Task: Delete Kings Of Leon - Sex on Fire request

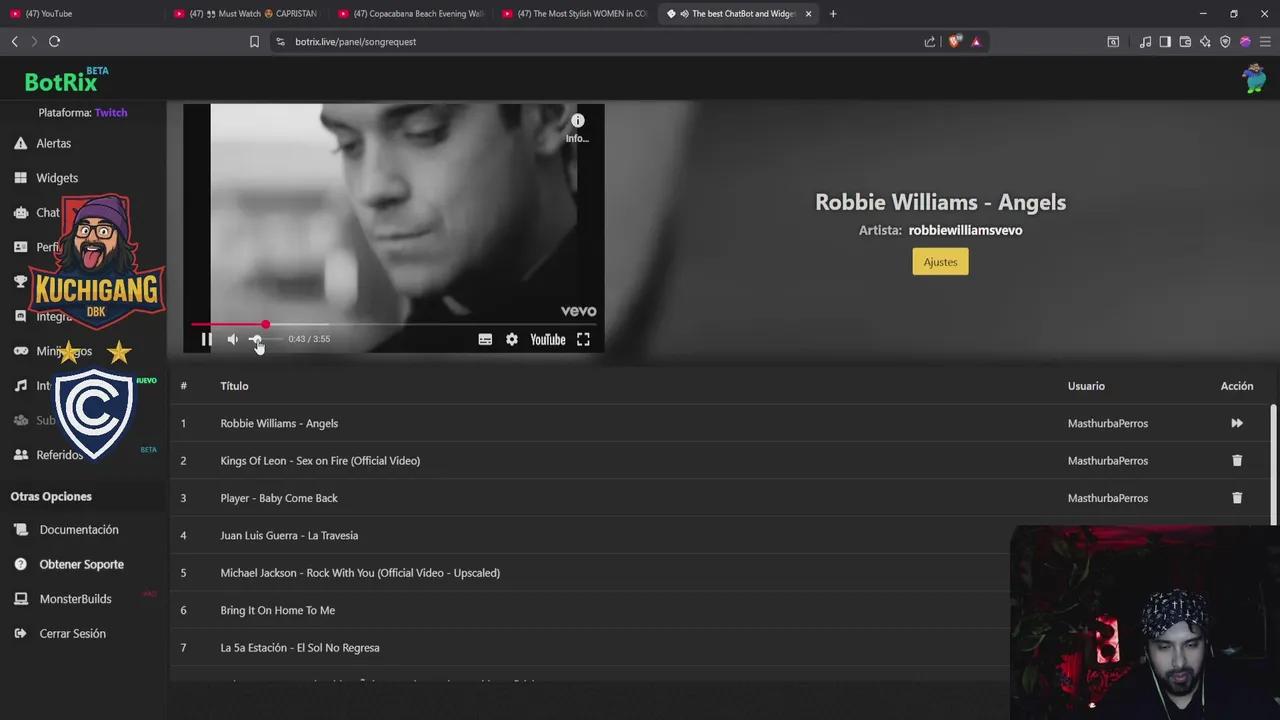Action: [x=1237, y=461]
